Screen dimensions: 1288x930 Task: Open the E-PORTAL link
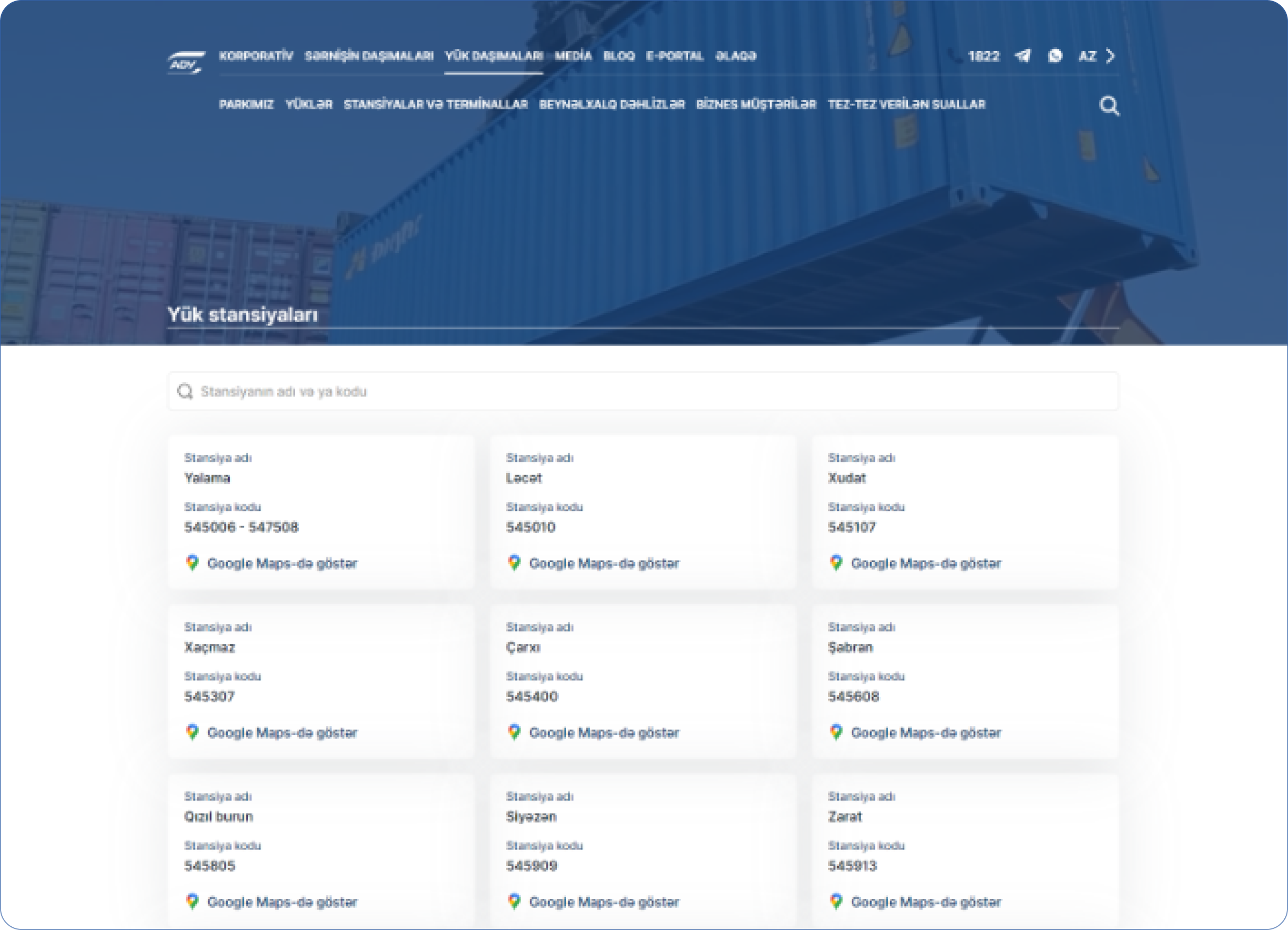[675, 56]
